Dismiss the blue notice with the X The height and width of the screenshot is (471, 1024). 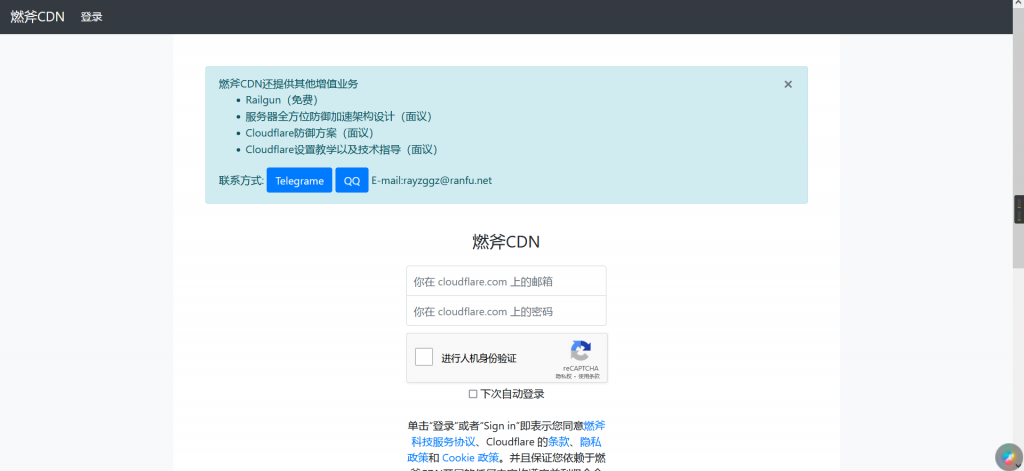tap(788, 84)
